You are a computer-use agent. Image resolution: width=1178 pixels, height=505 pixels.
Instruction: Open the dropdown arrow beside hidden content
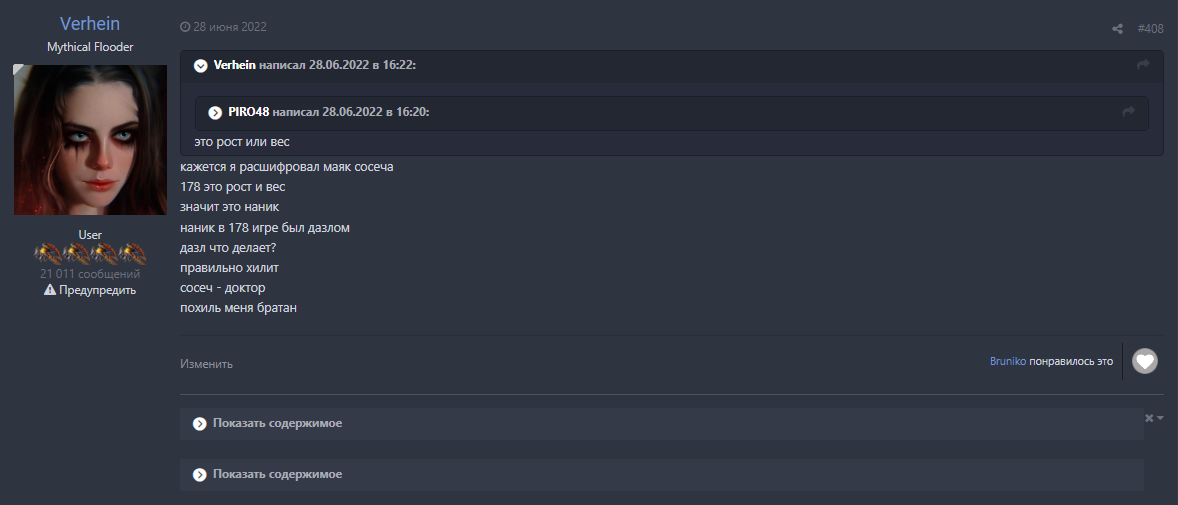click(x=1160, y=417)
